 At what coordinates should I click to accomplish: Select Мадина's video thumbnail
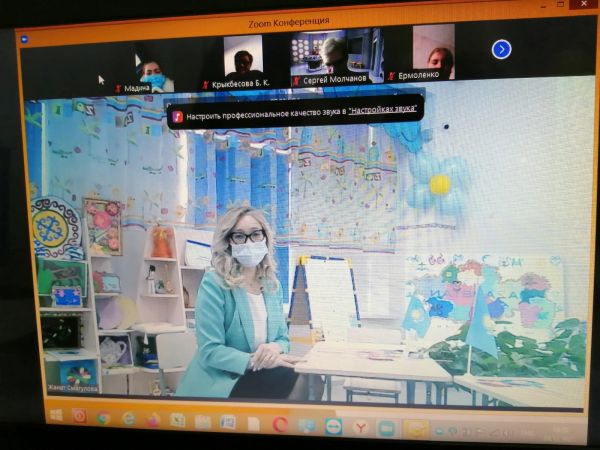[152, 72]
